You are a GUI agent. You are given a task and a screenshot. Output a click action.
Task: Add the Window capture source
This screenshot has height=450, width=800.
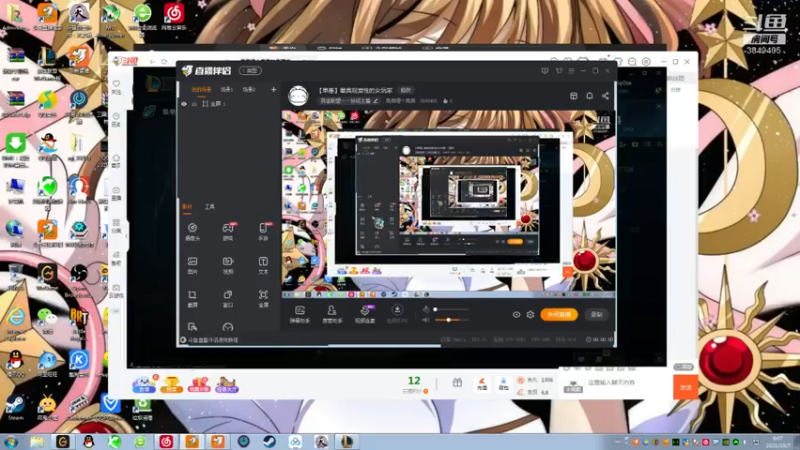coord(228,298)
